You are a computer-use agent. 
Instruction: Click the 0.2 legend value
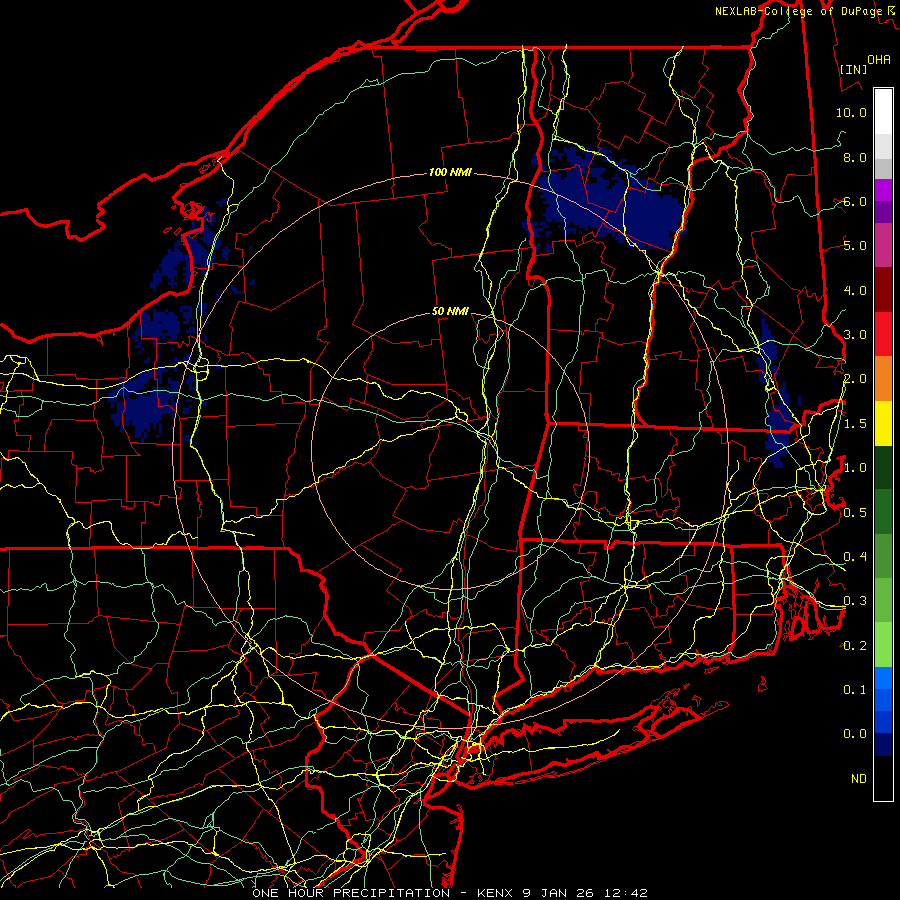(x=855, y=646)
